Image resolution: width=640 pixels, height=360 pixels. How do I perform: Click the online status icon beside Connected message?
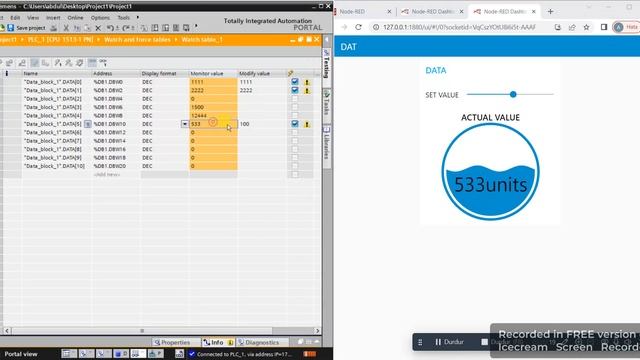click(x=191, y=354)
